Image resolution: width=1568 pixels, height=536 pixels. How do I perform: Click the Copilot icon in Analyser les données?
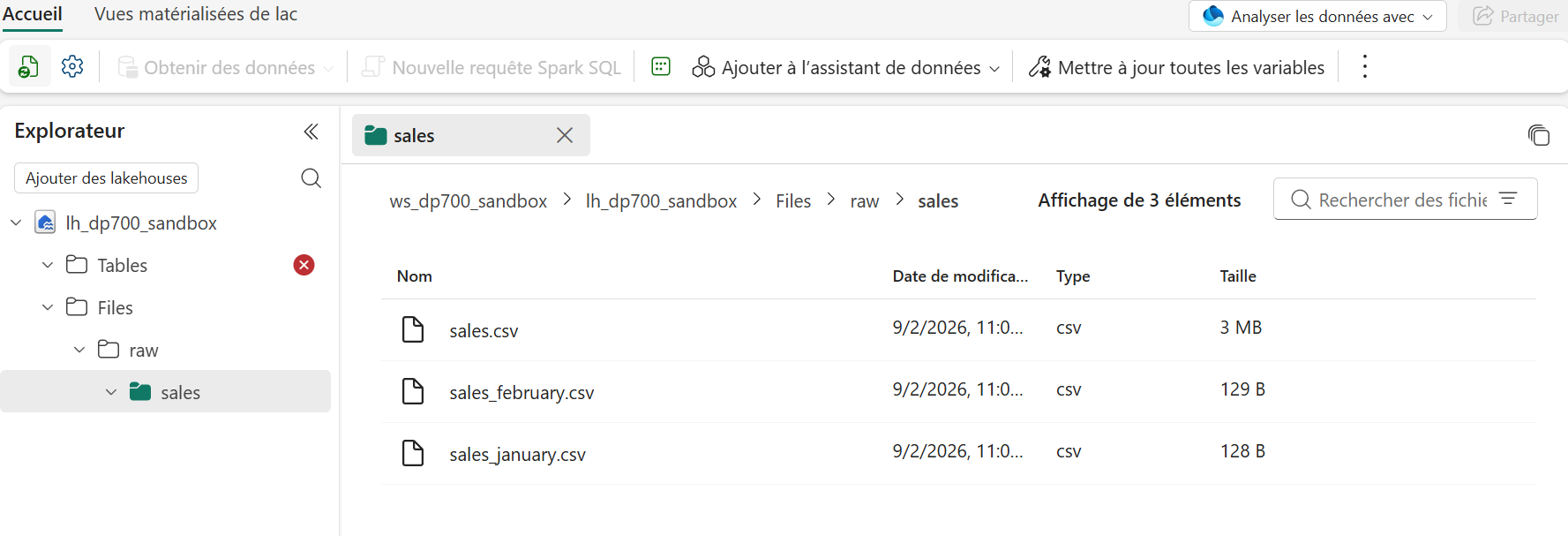point(1213,16)
